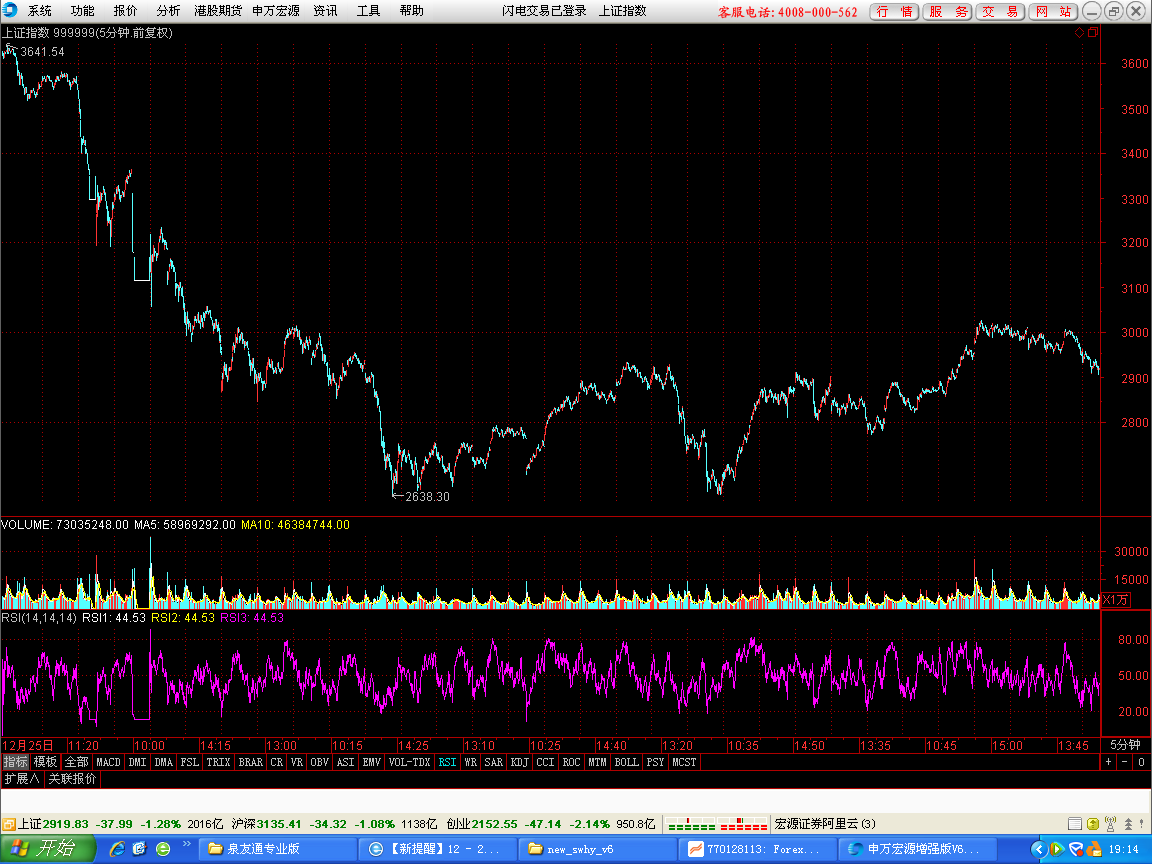The width and height of the screenshot is (1152, 864).
Task: Click the 交易 button
Action: (x=1001, y=12)
